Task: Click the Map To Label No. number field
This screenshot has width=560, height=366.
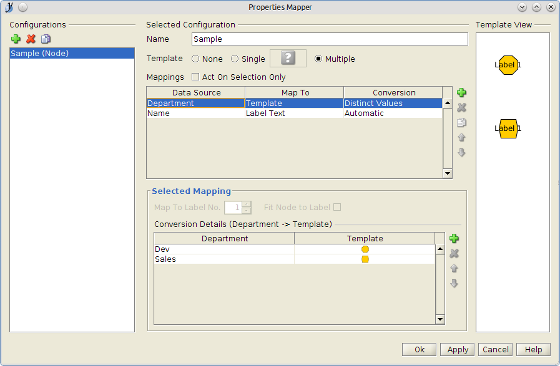Action: [233, 207]
